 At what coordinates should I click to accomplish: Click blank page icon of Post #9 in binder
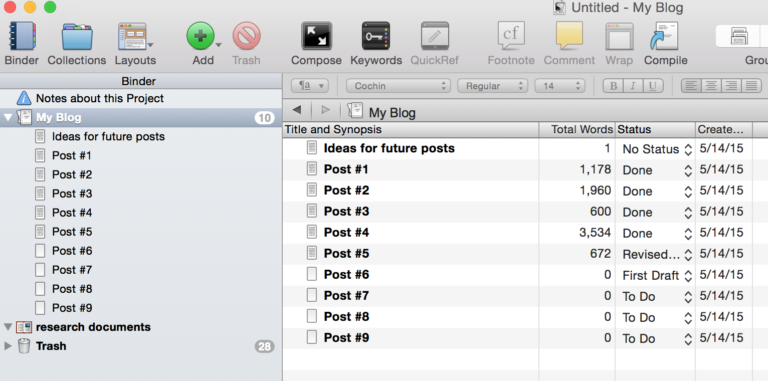[40, 308]
